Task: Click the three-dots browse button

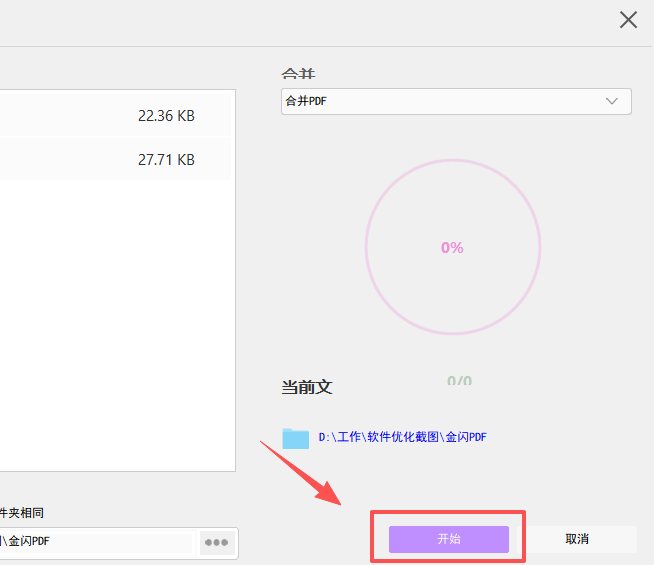Action: point(216,542)
